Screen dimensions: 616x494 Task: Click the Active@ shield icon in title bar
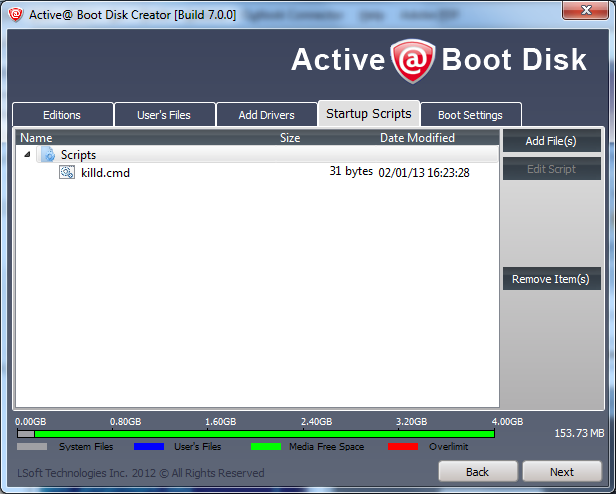(16, 15)
